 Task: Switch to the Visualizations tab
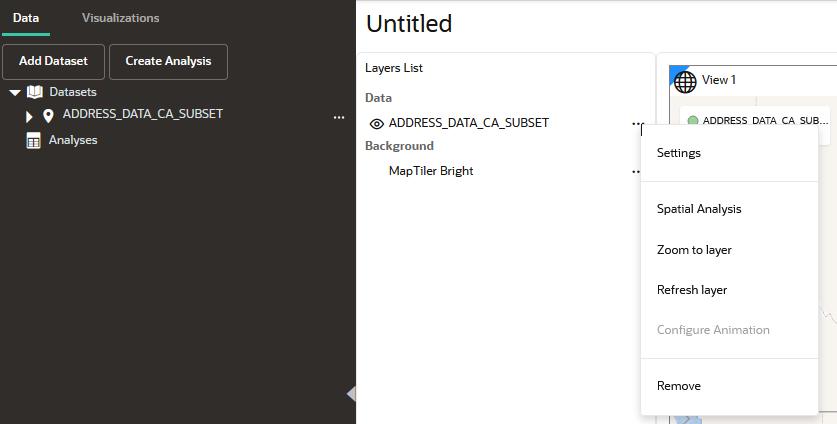[x=120, y=18]
